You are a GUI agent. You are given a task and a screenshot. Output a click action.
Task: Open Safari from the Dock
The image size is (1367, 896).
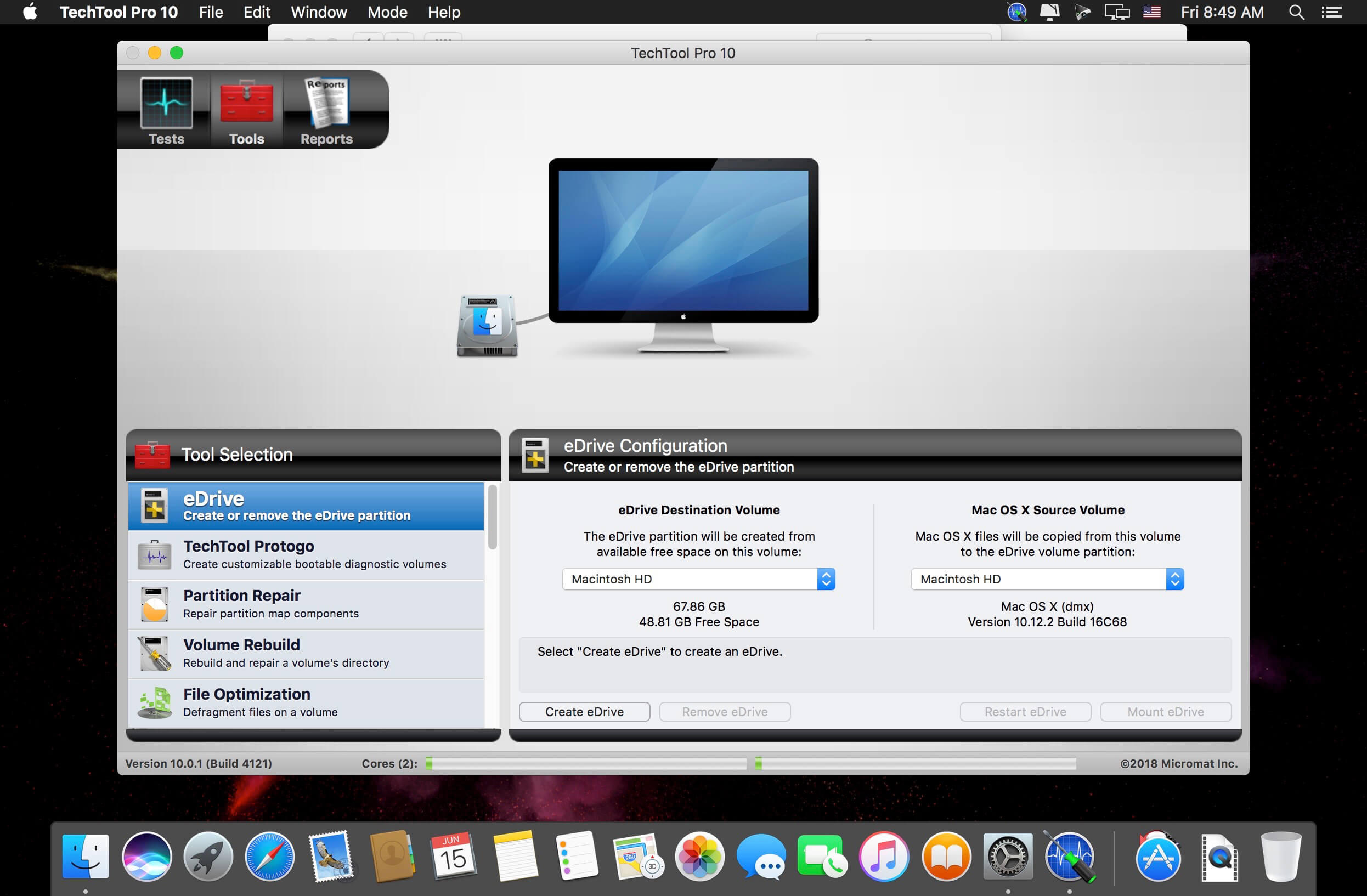269,856
